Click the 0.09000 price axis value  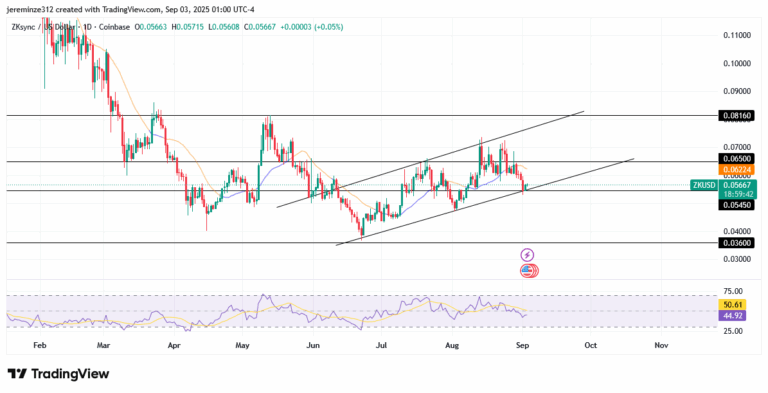coord(737,91)
